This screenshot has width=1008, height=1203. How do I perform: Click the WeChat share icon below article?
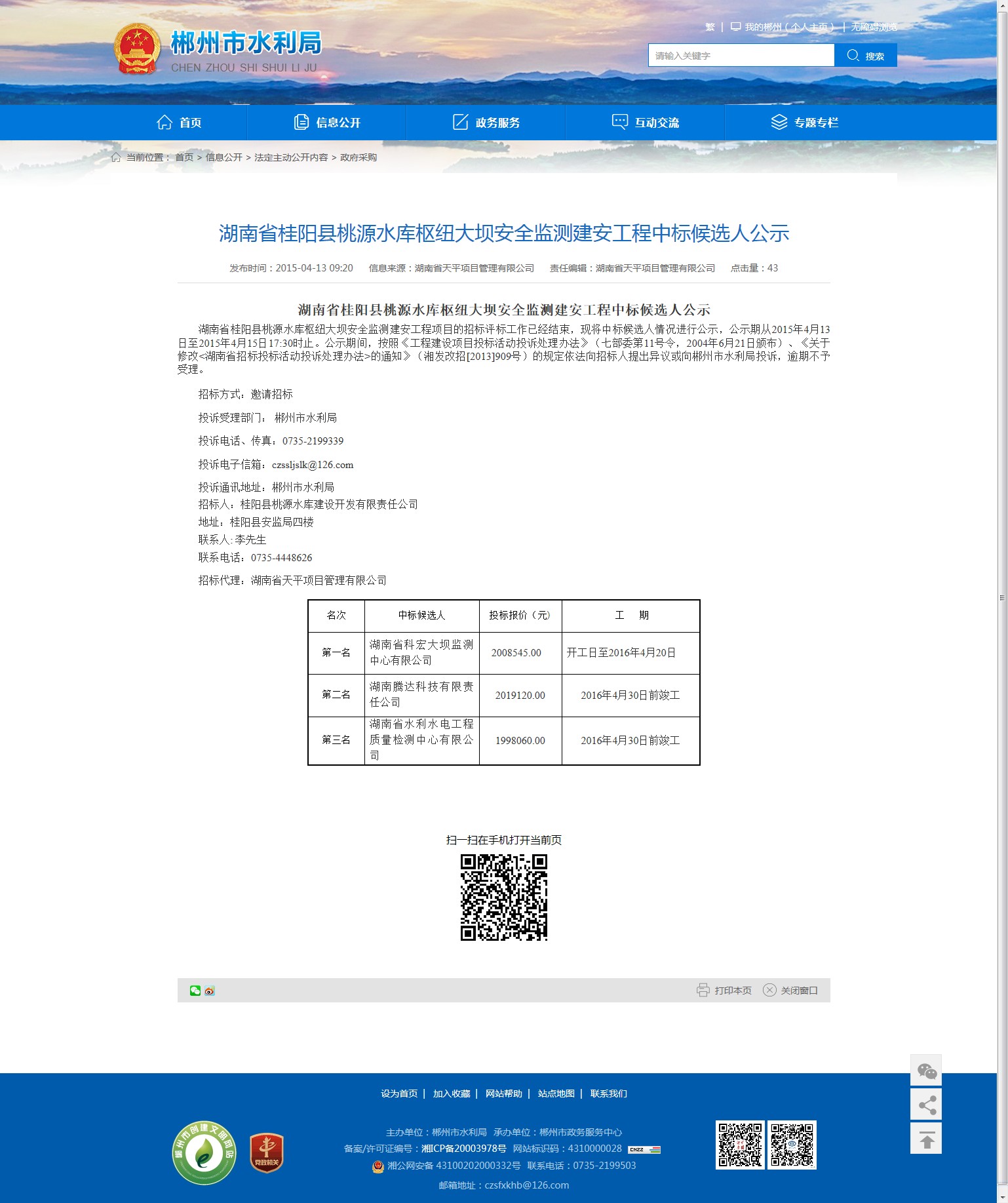tap(195, 991)
